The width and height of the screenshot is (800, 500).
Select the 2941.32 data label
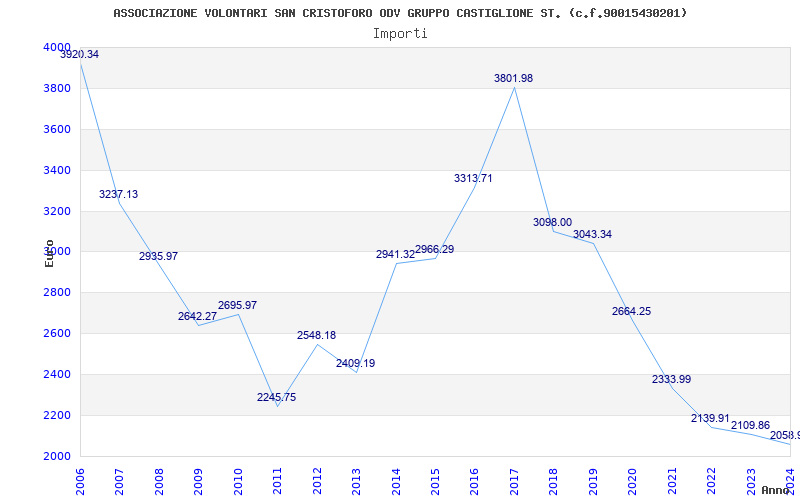click(395, 255)
